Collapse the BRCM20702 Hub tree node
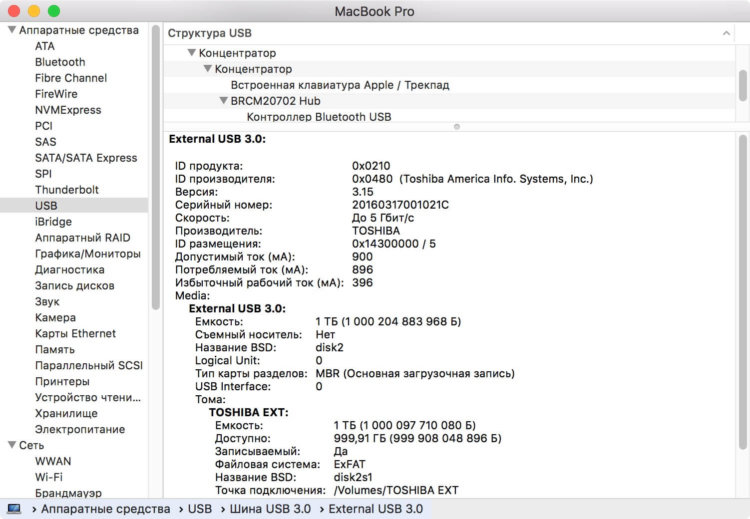The image size is (750, 519). point(224,101)
